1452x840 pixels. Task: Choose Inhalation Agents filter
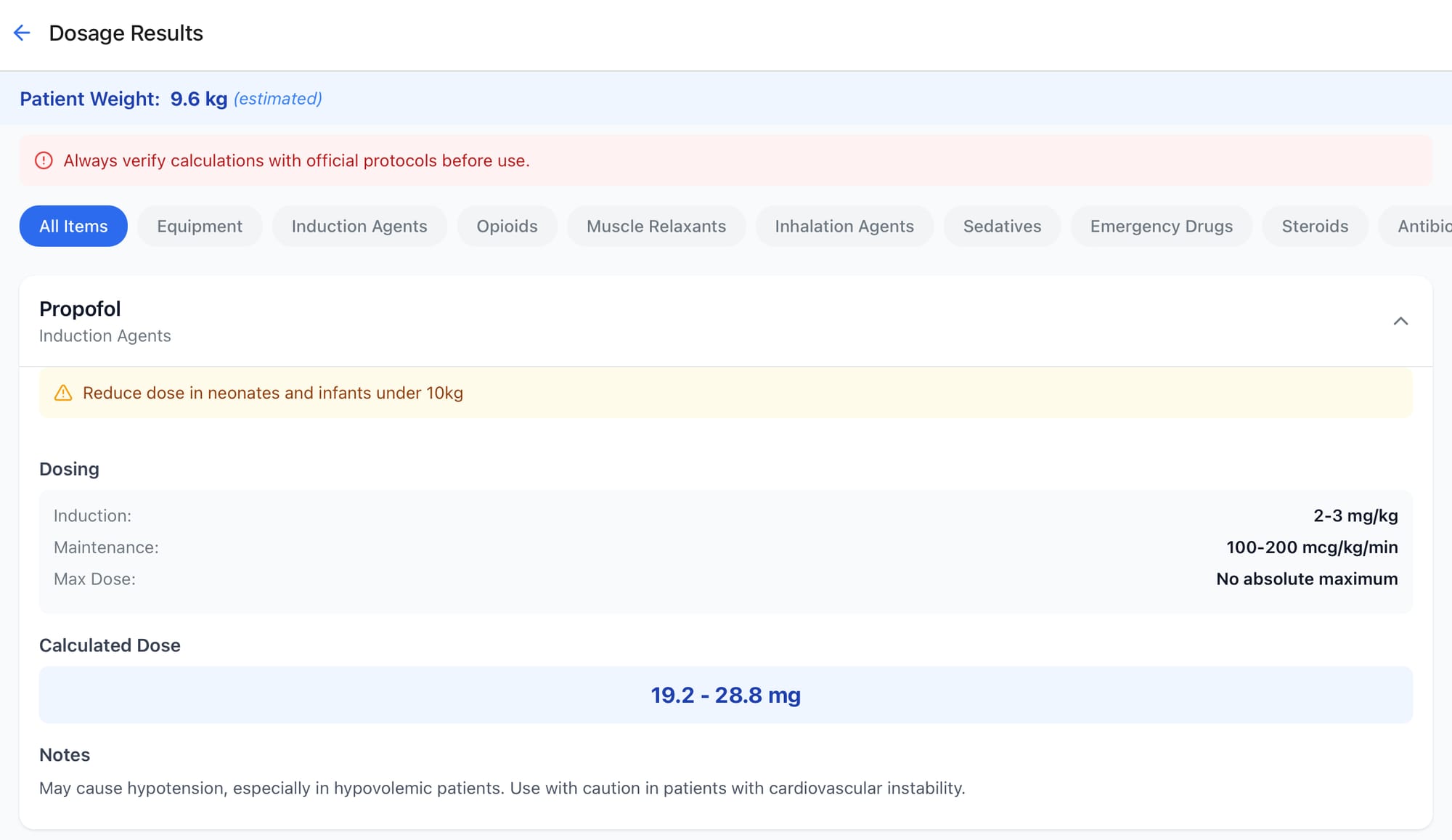(844, 227)
